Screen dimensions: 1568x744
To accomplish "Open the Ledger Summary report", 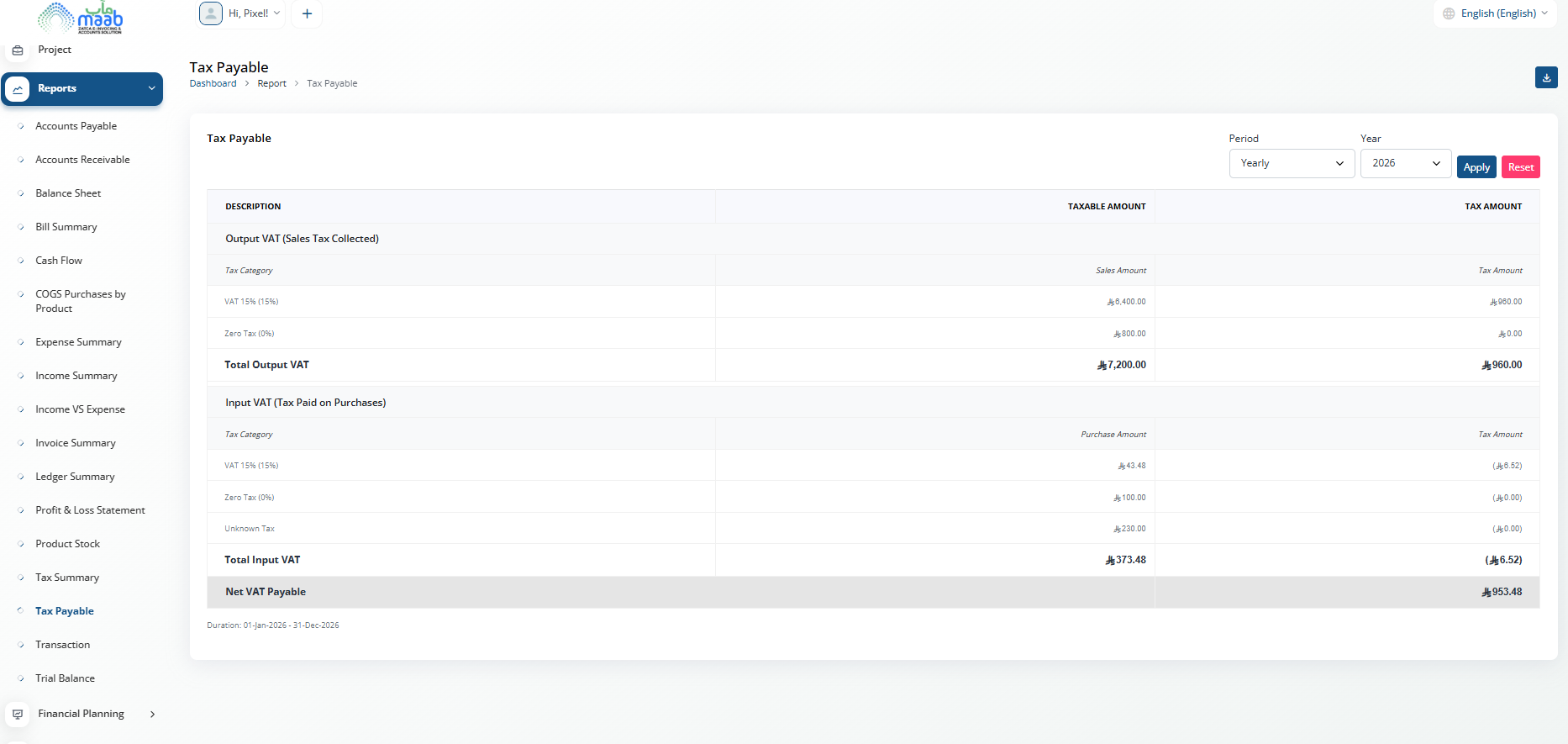I will tap(75, 477).
